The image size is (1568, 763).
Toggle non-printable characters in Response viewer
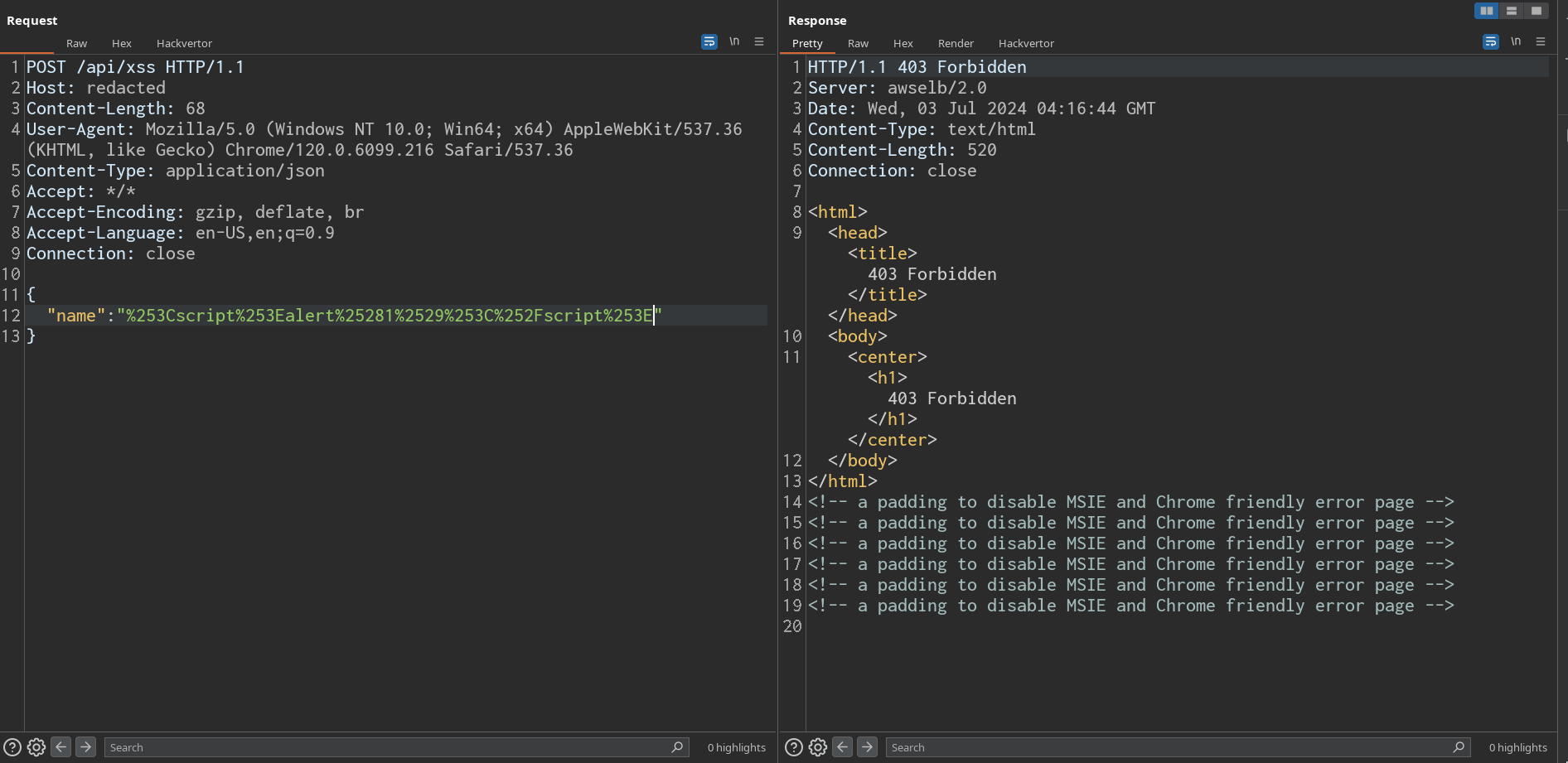(x=1516, y=41)
